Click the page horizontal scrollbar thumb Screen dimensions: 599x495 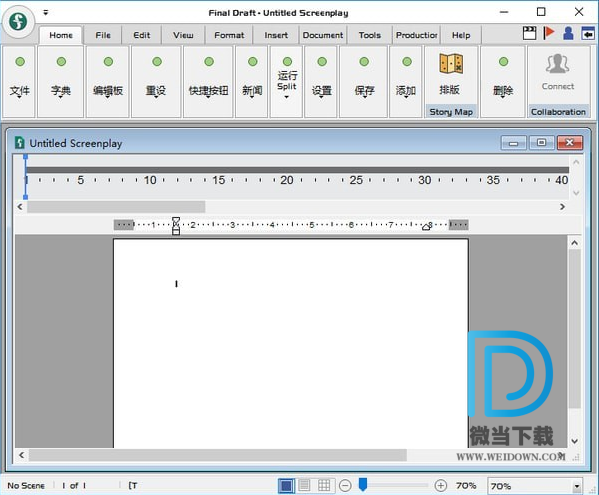point(218,455)
